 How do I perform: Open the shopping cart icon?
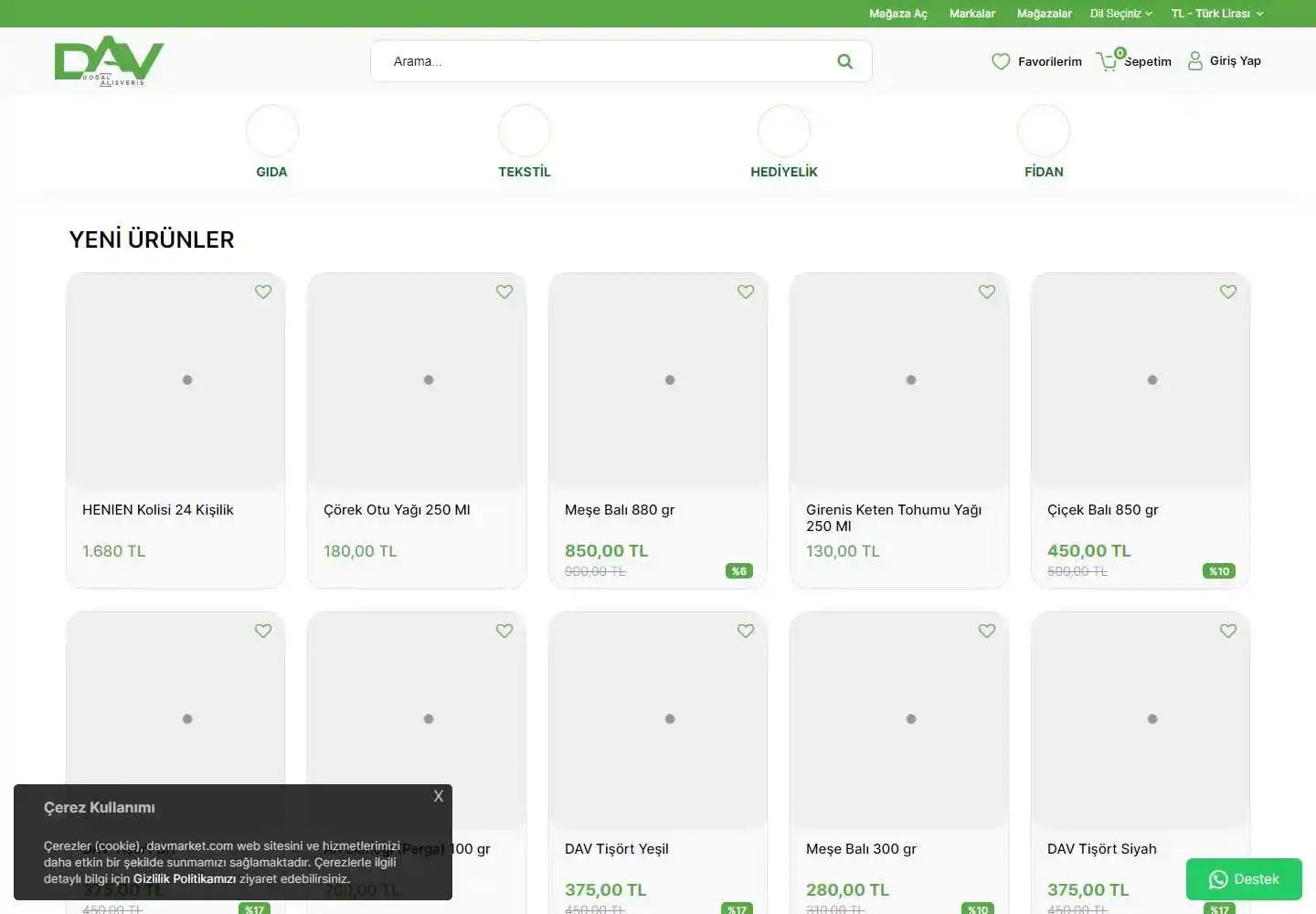(x=1108, y=61)
